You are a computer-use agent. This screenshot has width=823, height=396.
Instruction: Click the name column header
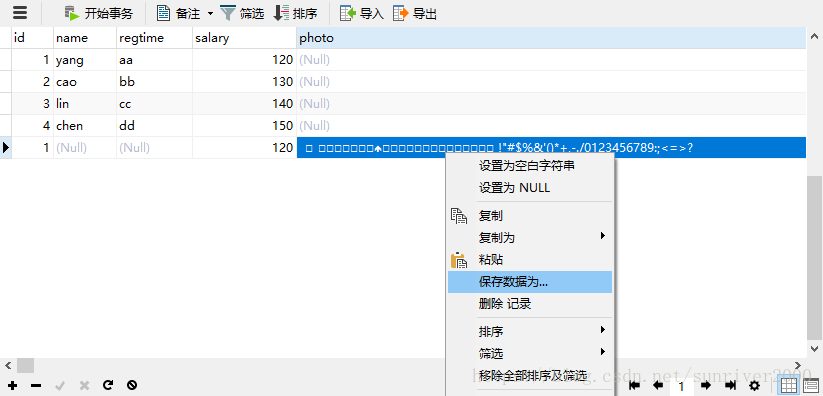pyautogui.click(x=85, y=38)
